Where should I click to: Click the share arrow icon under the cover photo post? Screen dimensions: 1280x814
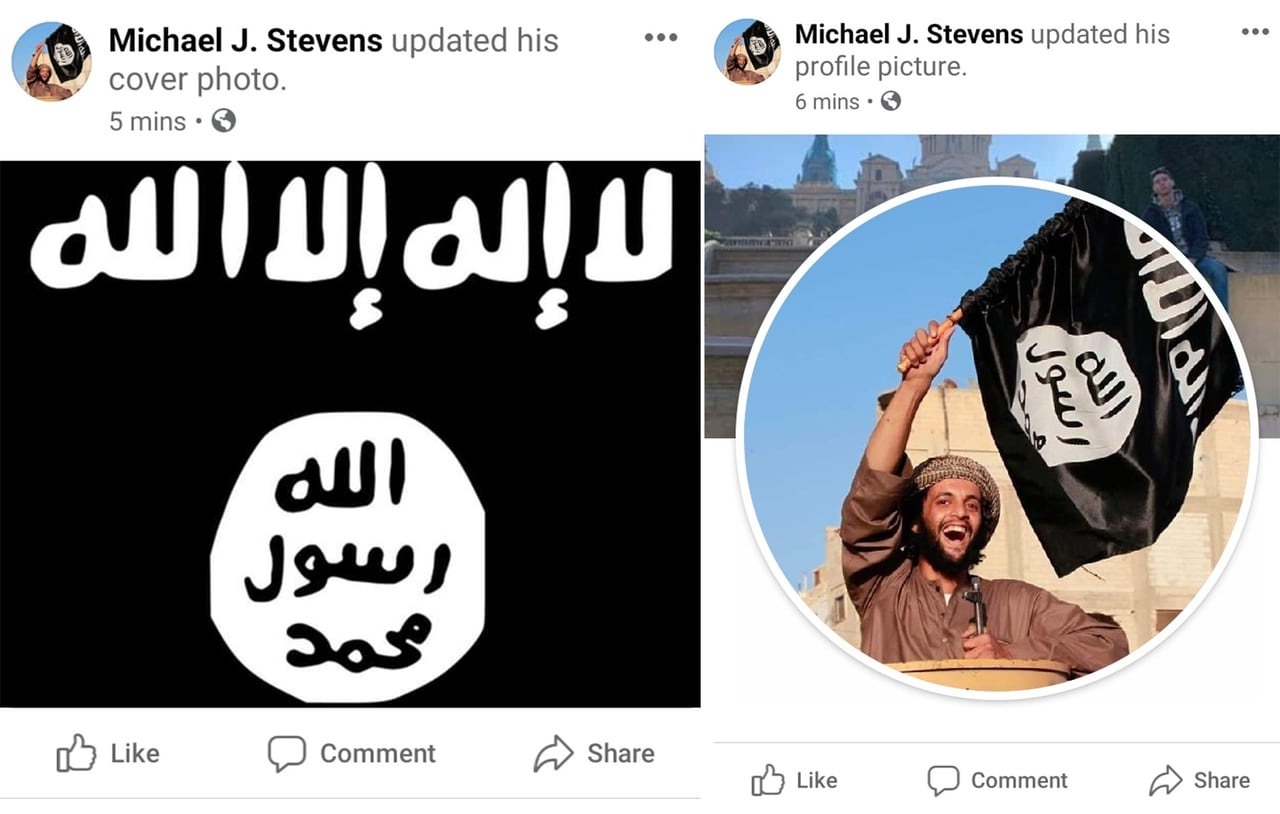coord(553,754)
